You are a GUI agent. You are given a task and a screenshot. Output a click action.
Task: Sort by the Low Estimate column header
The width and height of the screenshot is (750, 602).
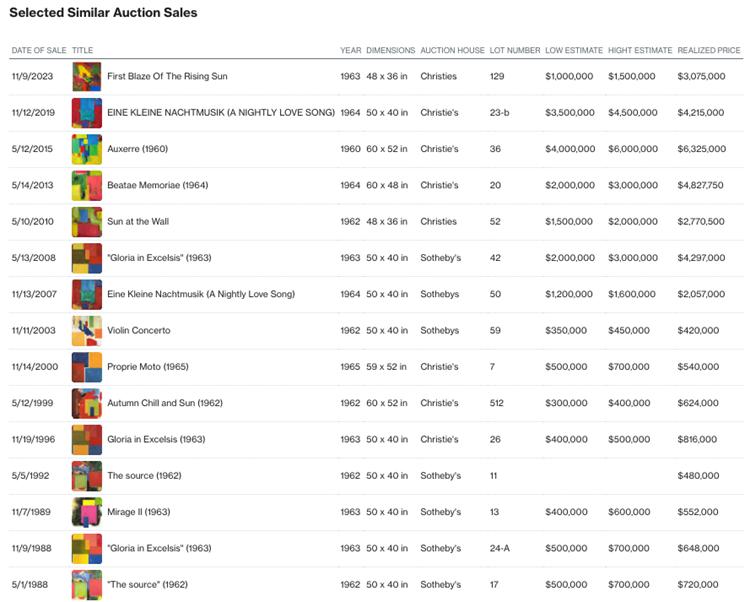pyautogui.click(x=571, y=50)
